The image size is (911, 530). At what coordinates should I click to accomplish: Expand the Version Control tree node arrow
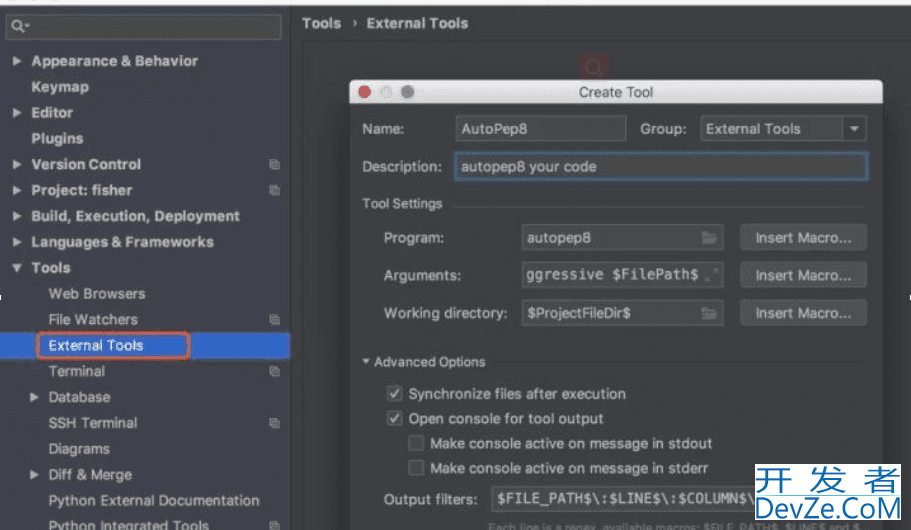click(17, 164)
